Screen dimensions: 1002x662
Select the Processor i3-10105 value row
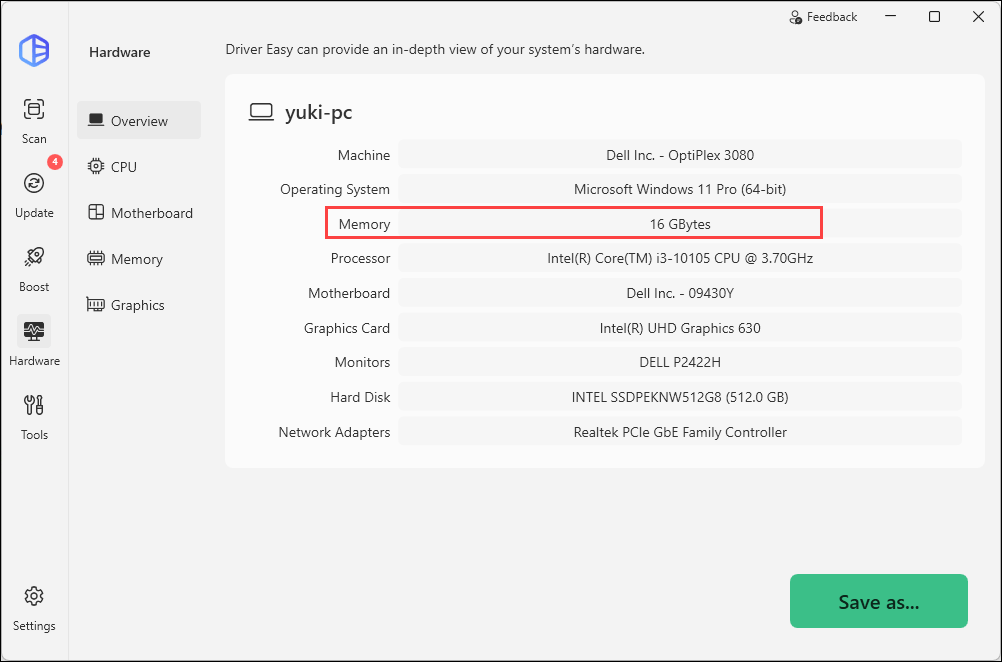click(x=679, y=259)
